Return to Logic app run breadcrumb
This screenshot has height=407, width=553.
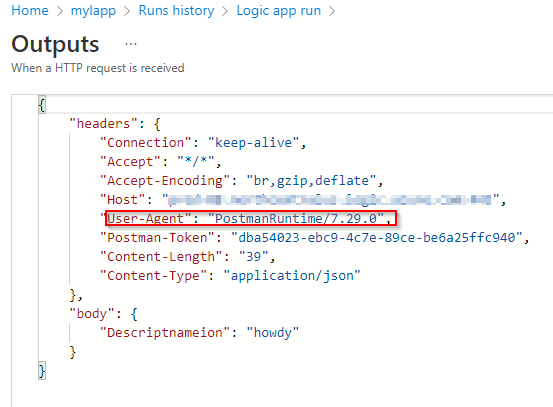click(x=279, y=11)
